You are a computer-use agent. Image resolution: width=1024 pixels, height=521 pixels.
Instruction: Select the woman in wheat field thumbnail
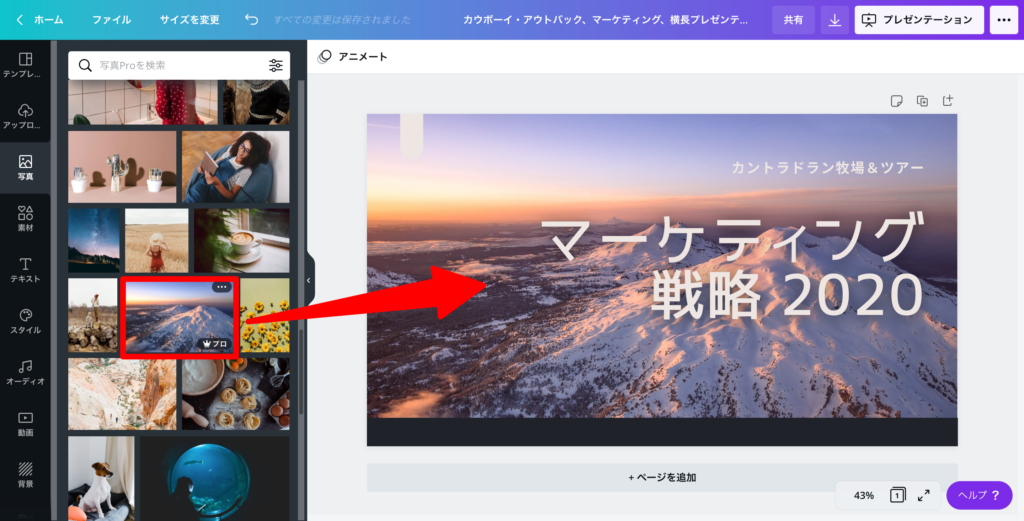pyautogui.click(x=157, y=241)
